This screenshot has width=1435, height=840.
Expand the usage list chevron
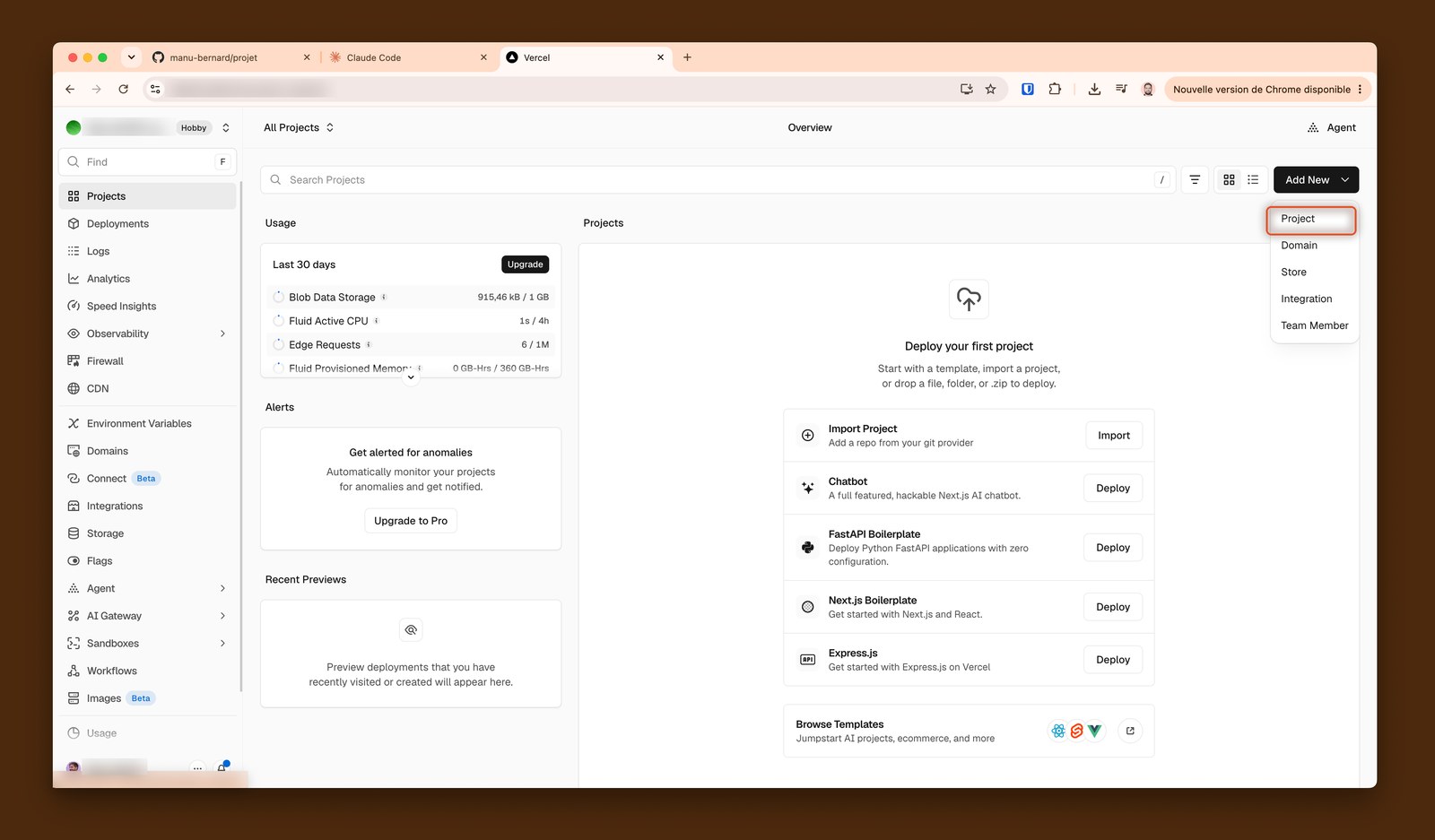point(411,377)
